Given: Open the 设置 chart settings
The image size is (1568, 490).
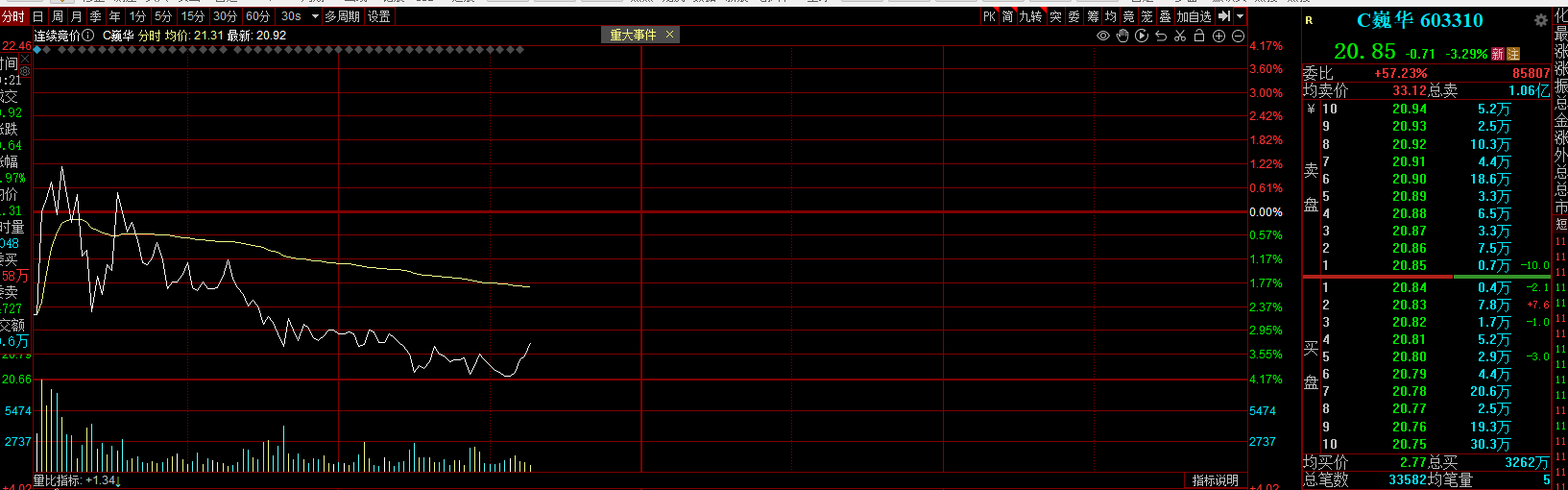Looking at the screenshot, I should [379, 16].
